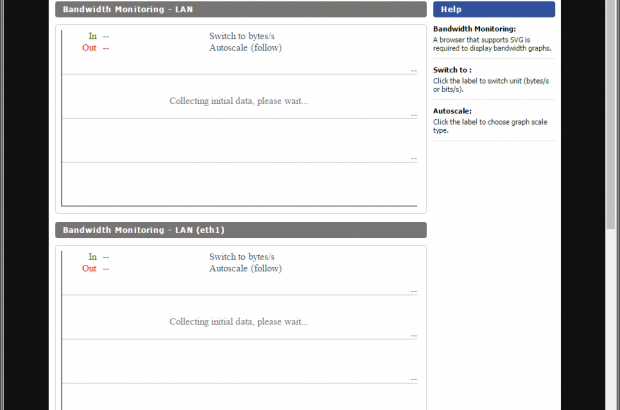Click the 'Autoscale:' help heading
This screenshot has width=620, height=410.
[451, 111]
